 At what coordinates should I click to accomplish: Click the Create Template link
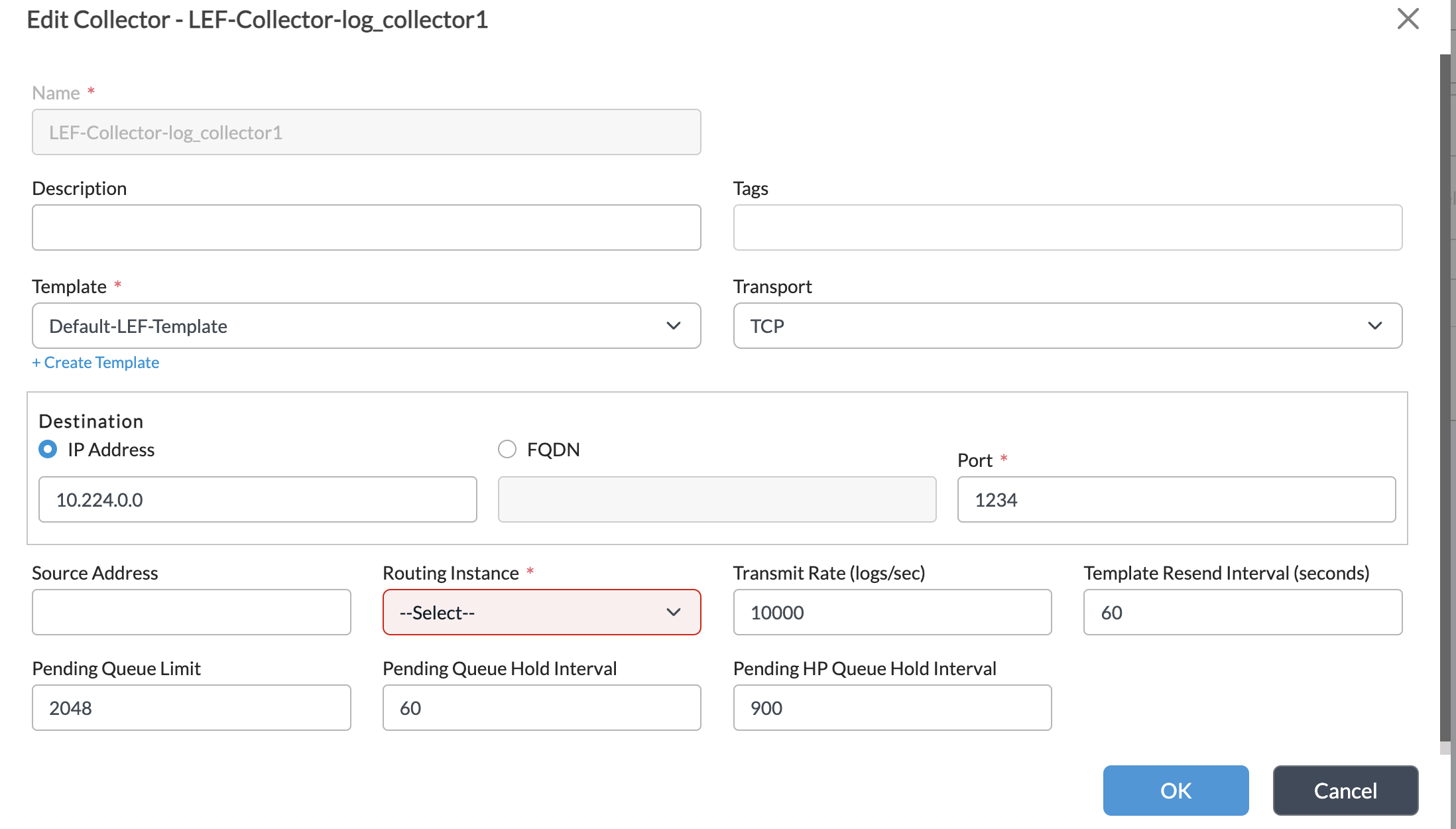pos(95,363)
